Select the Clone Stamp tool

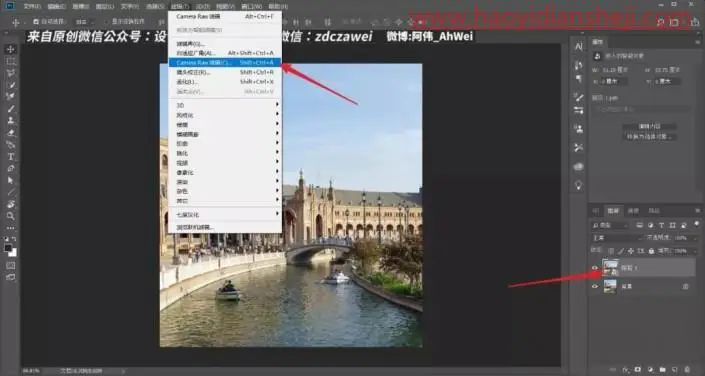tap(11, 121)
